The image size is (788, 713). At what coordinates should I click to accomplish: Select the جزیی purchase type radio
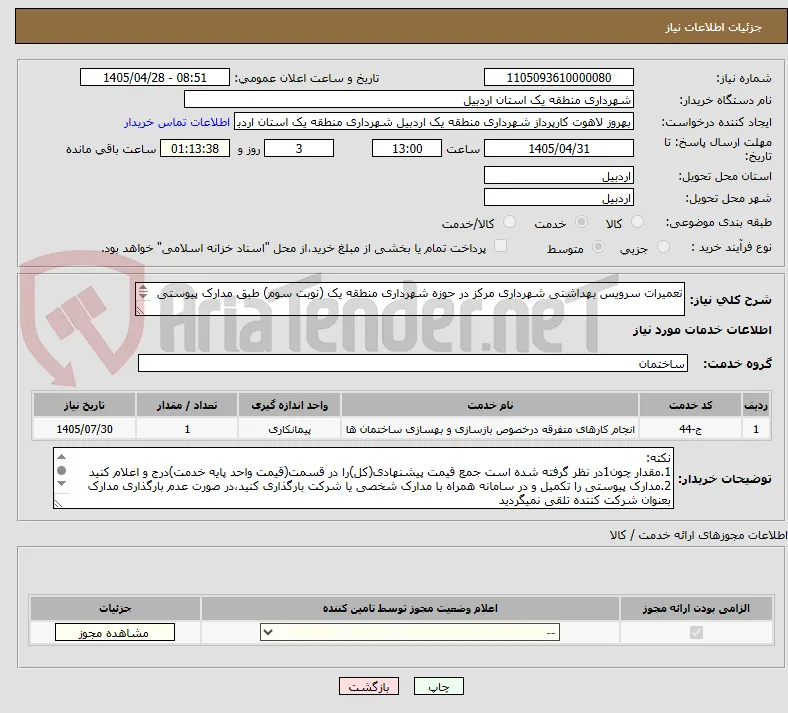[663, 247]
